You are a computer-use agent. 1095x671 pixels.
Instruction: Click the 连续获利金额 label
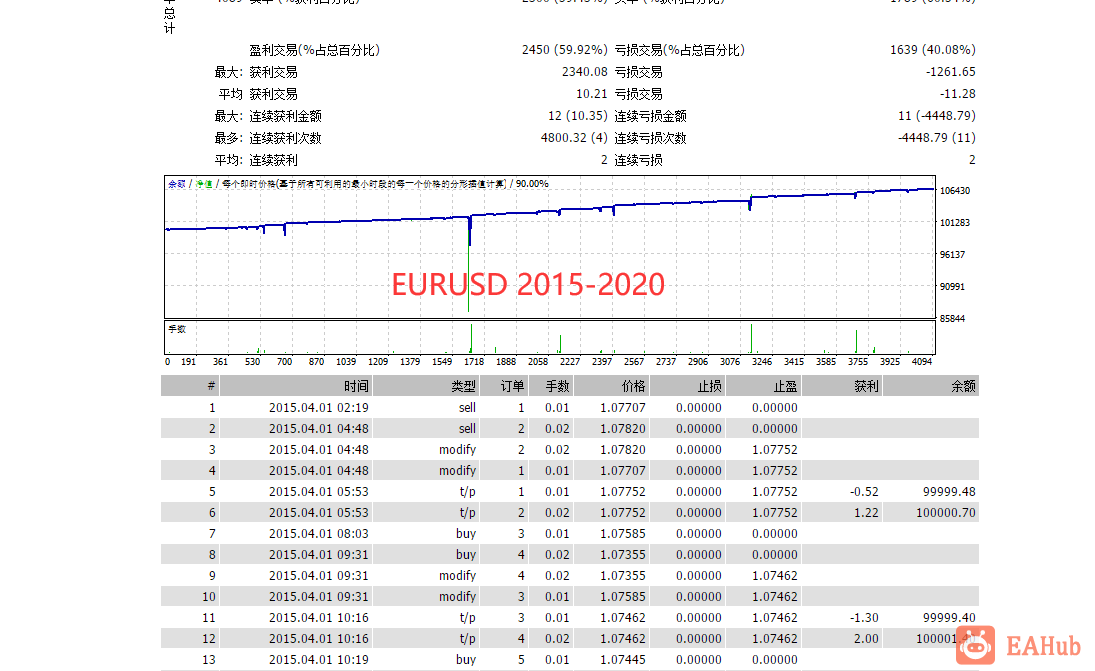click(x=286, y=116)
